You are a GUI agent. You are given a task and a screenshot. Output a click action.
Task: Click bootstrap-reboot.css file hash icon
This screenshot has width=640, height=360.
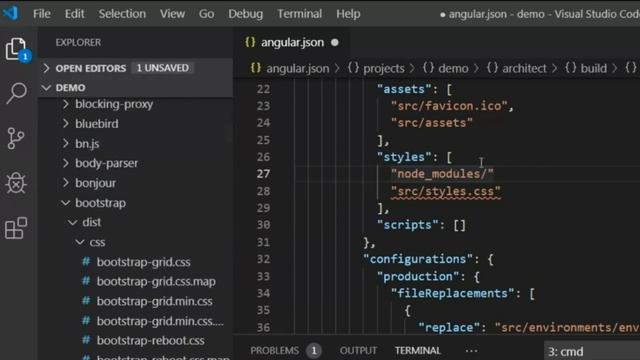click(x=86, y=340)
